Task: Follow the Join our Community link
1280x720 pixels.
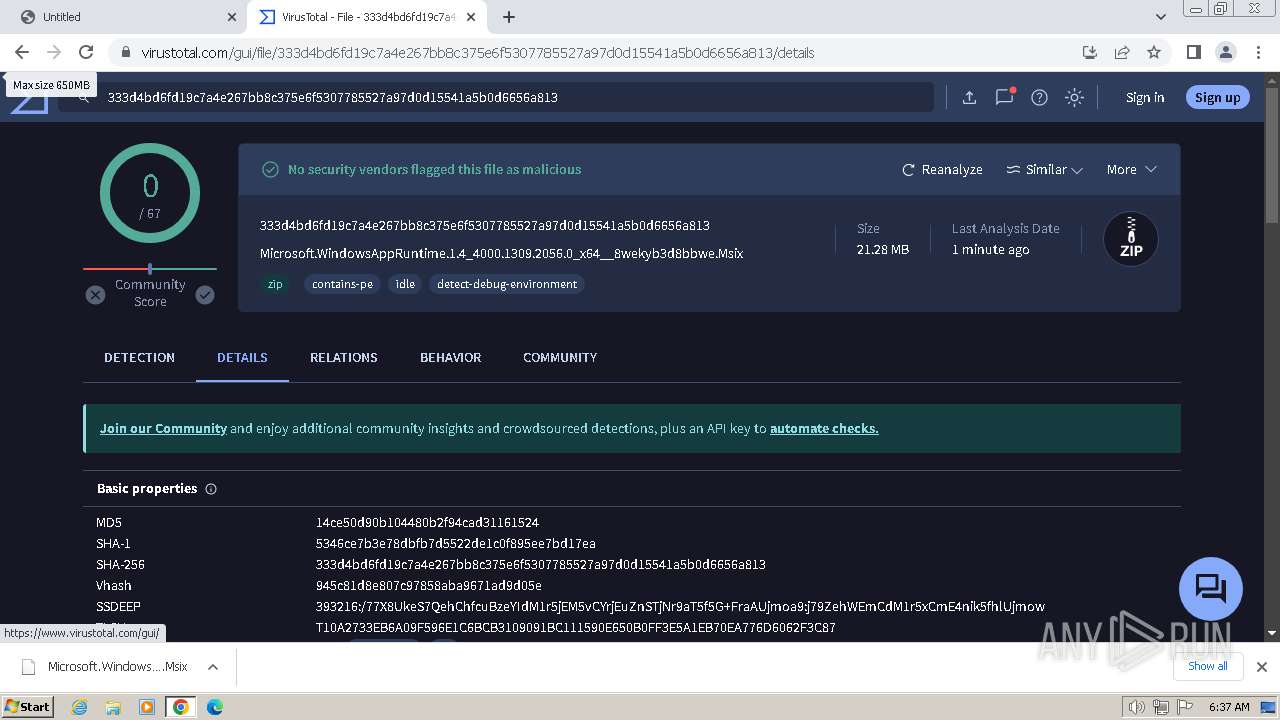Action: point(163,428)
